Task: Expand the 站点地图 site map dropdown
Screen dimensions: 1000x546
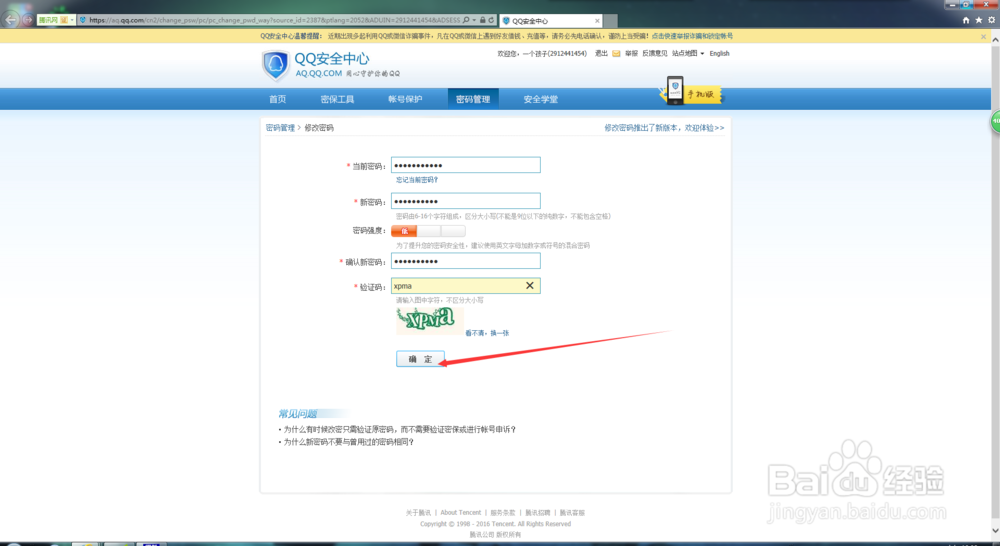Action: (x=688, y=54)
